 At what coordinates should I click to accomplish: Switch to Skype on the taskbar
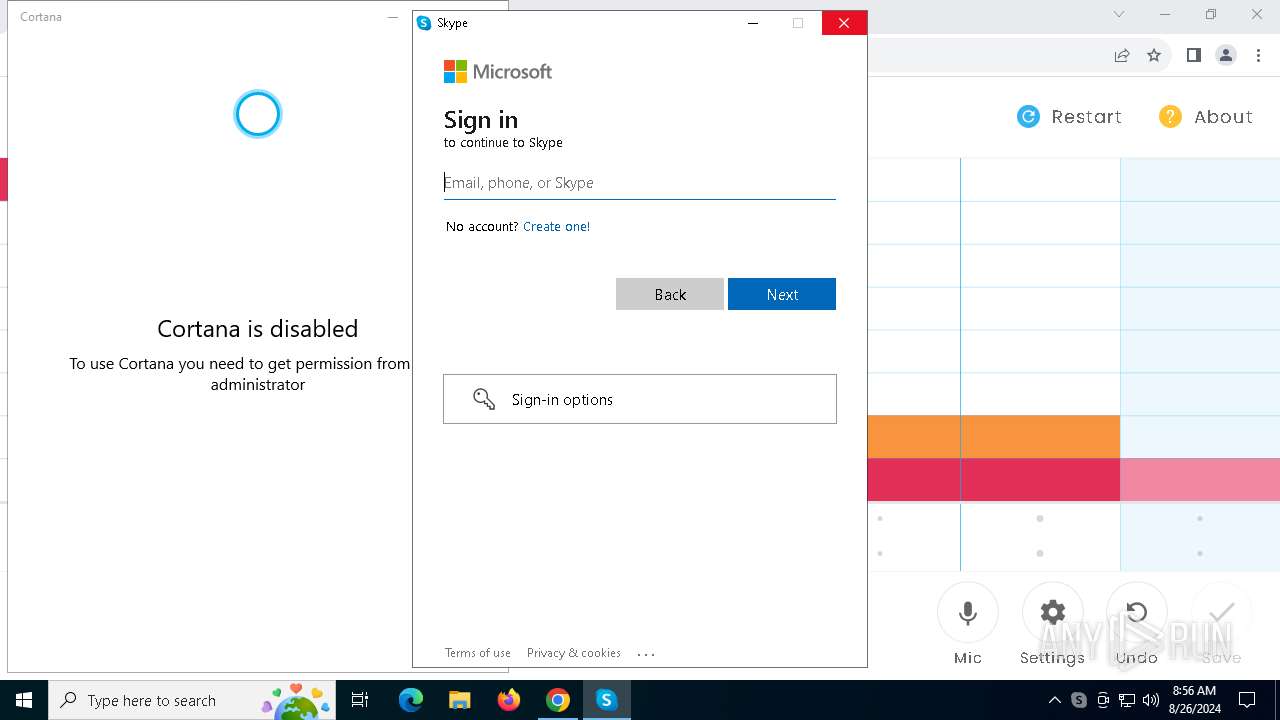(606, 700)
